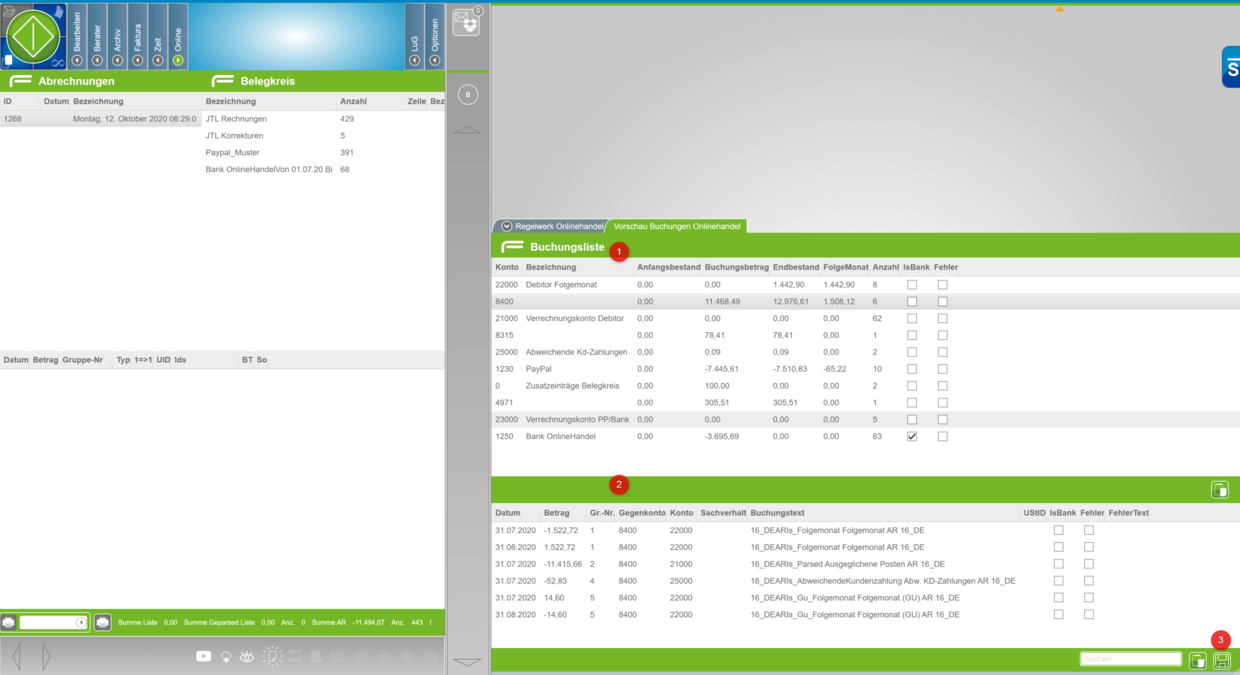The height and width of the screenshot is (675, 1240).
Task: Click into the Suchen search field
Action: 1130,660
